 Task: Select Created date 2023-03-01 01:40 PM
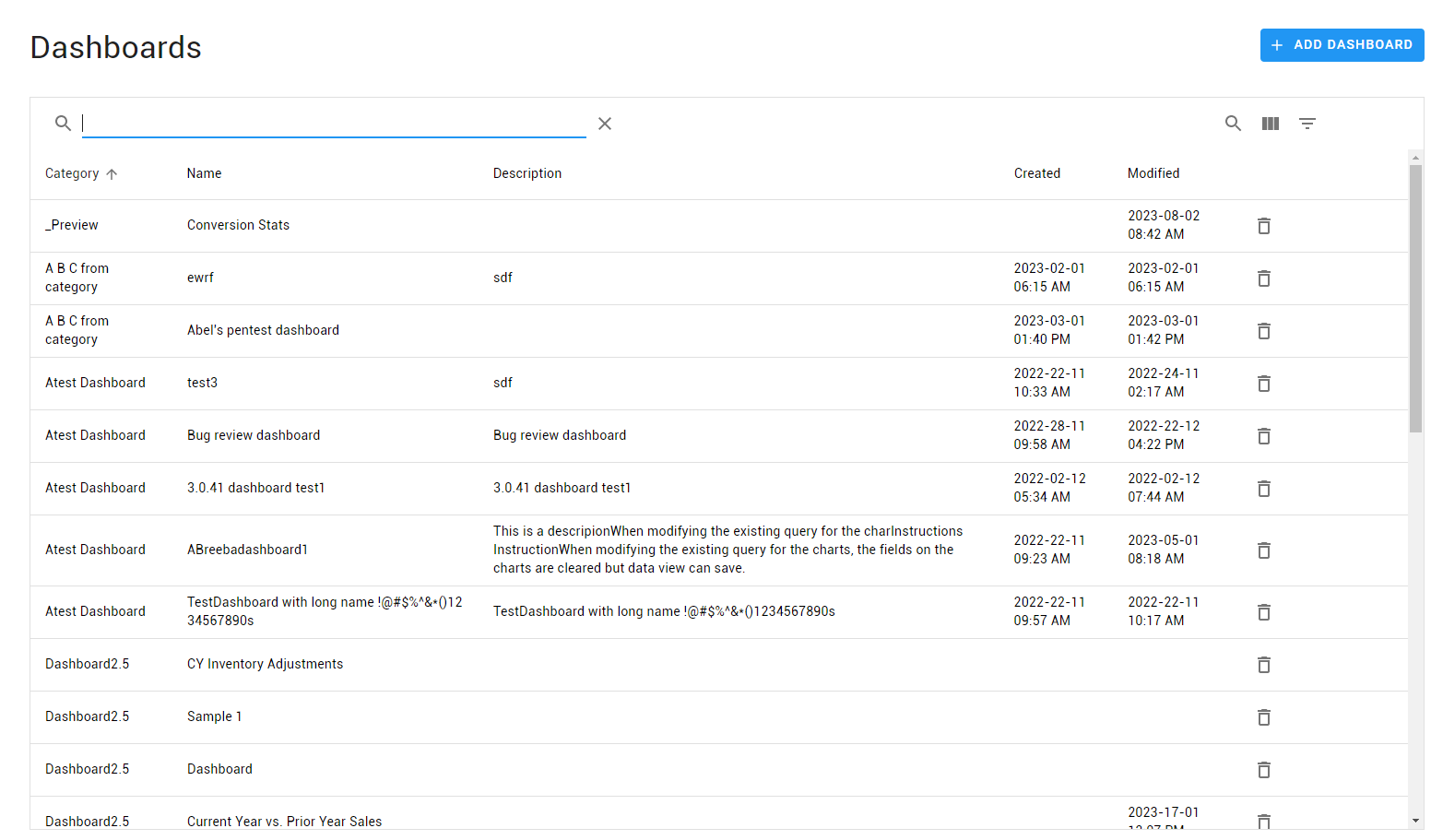point(1049,330)
